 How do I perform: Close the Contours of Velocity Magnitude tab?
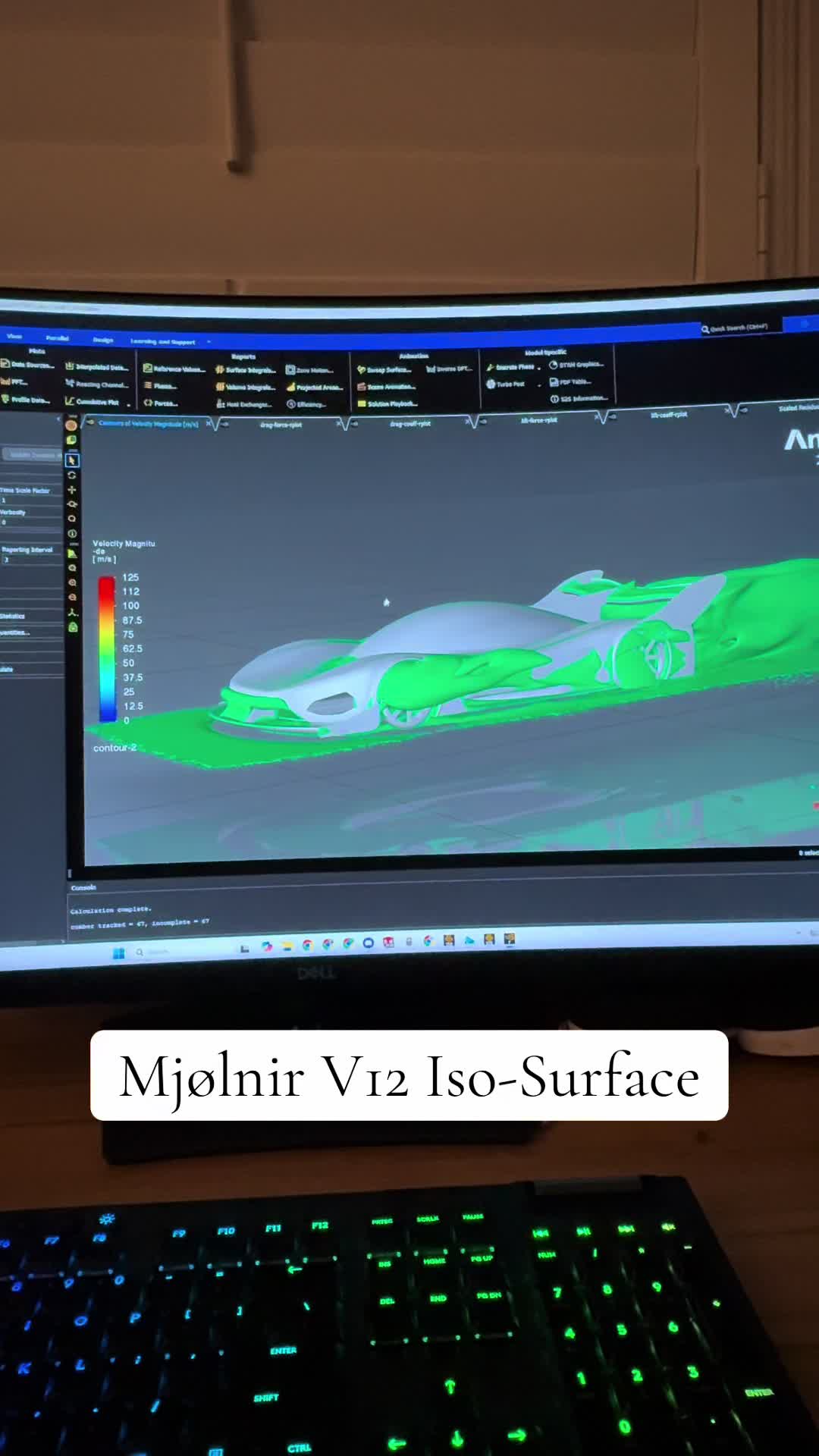pos(209,423)
